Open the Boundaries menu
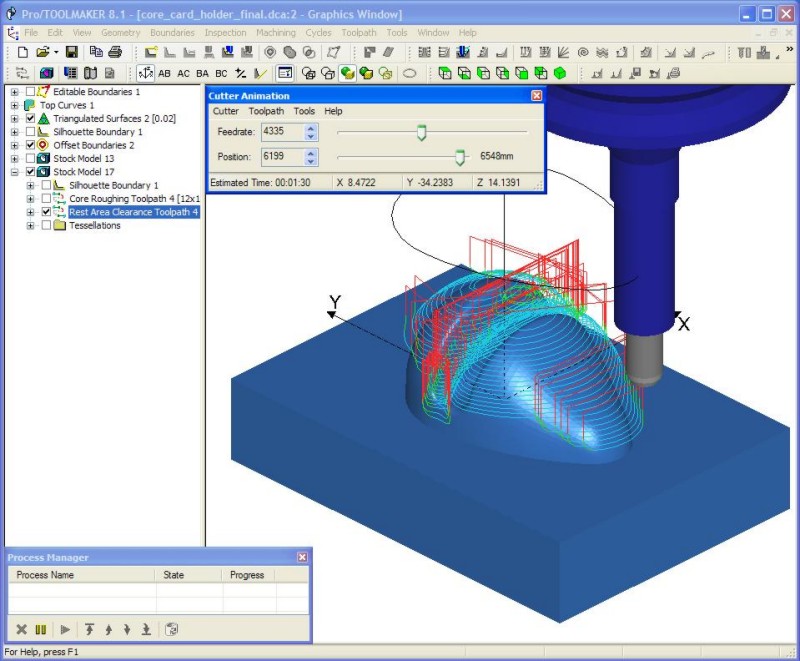 click(172, 33)
